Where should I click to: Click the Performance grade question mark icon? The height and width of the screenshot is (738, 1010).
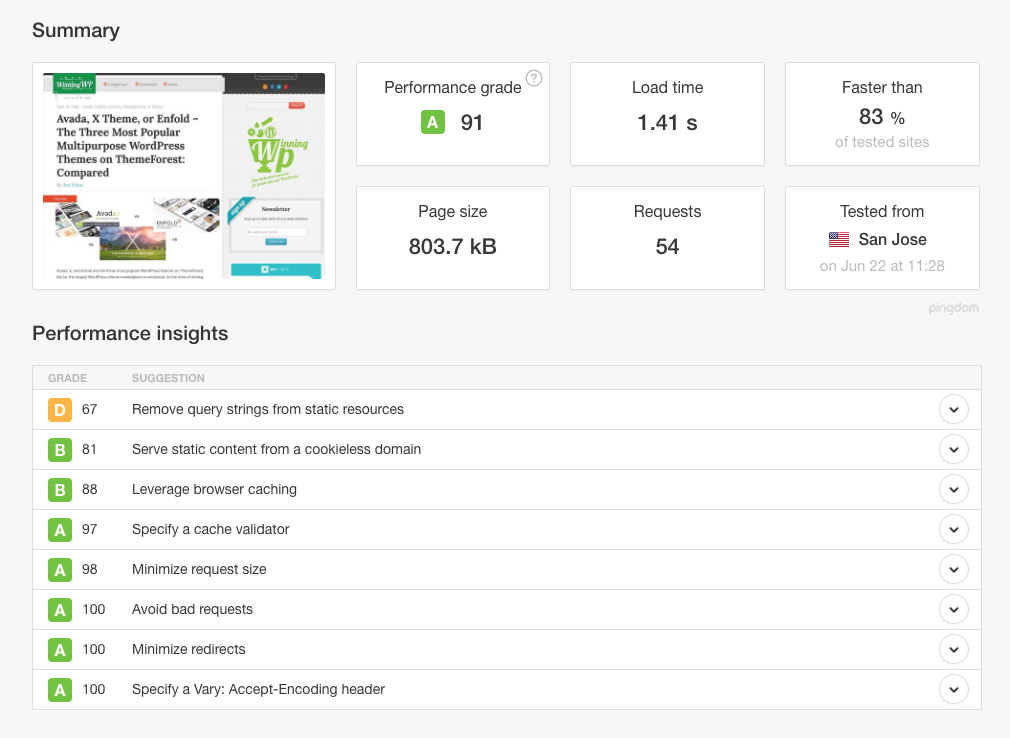534,78
